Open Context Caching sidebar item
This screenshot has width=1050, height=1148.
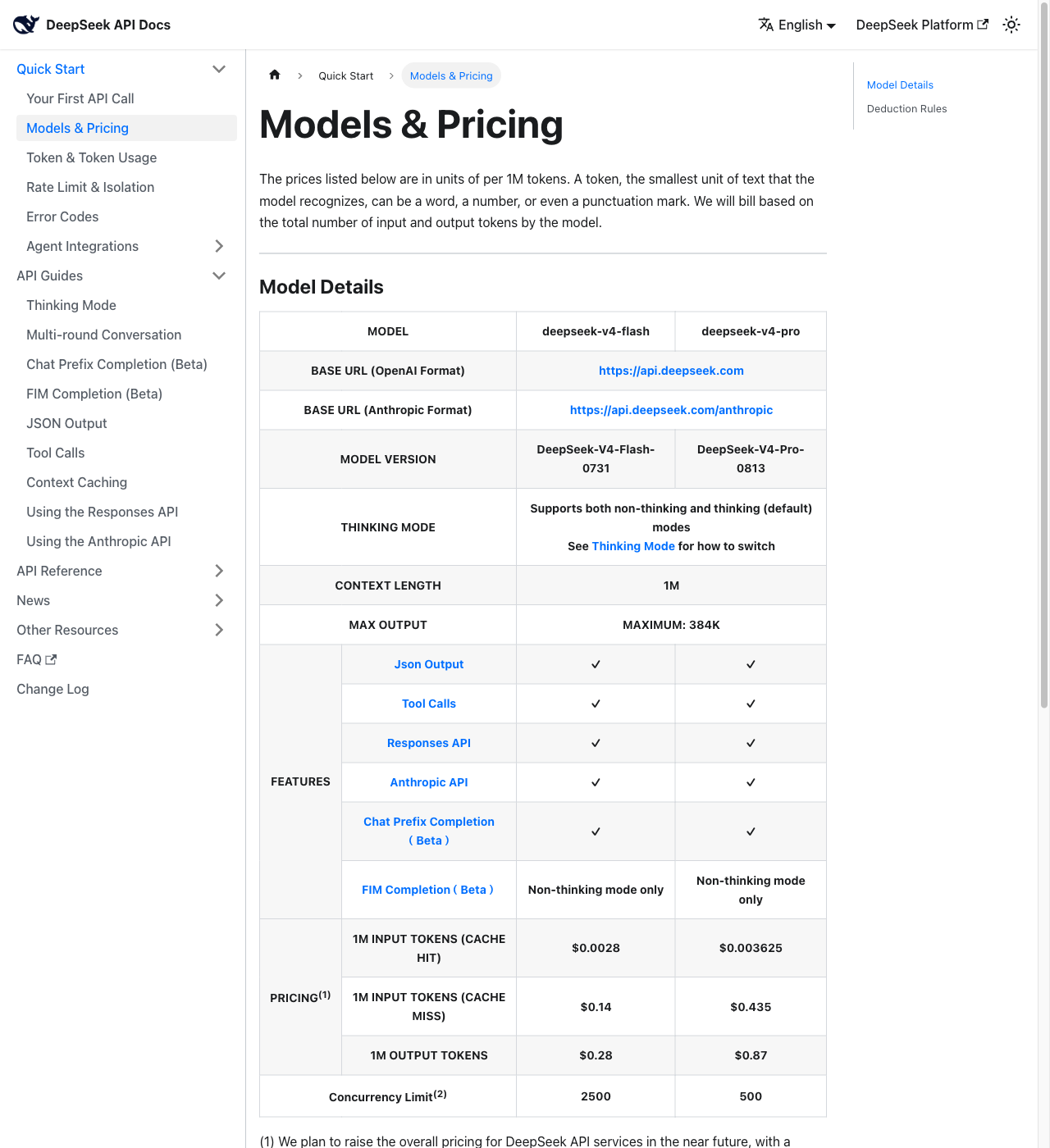click(x=77, y=482)
